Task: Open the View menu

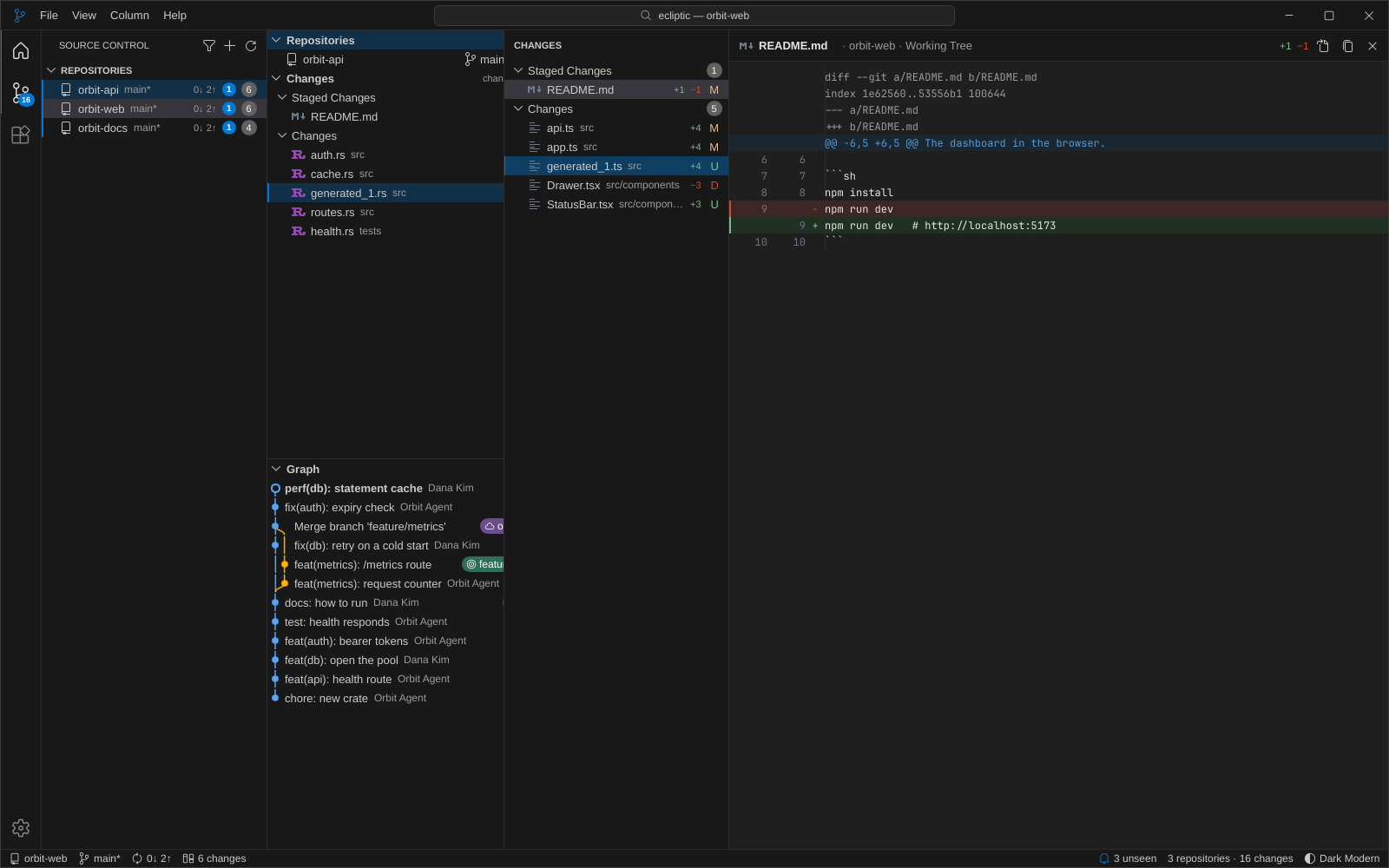Action: 84,16
